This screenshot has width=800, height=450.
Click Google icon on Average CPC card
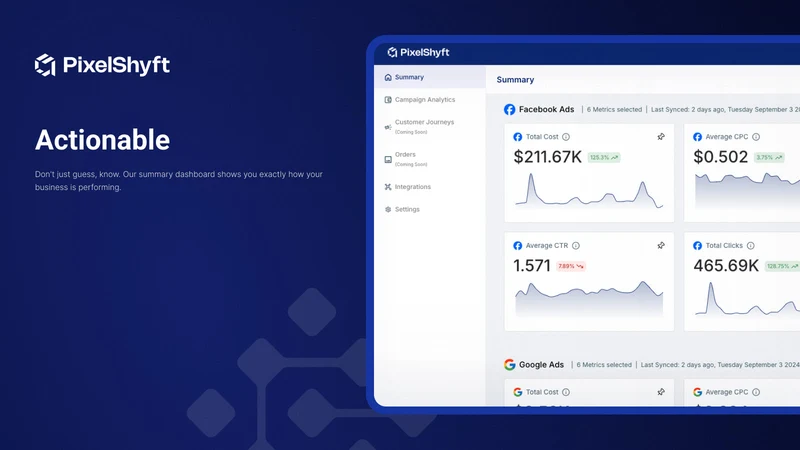697,392
